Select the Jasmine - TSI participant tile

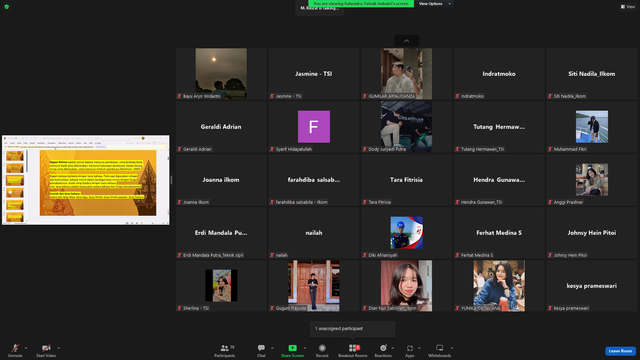coord(314,73)
